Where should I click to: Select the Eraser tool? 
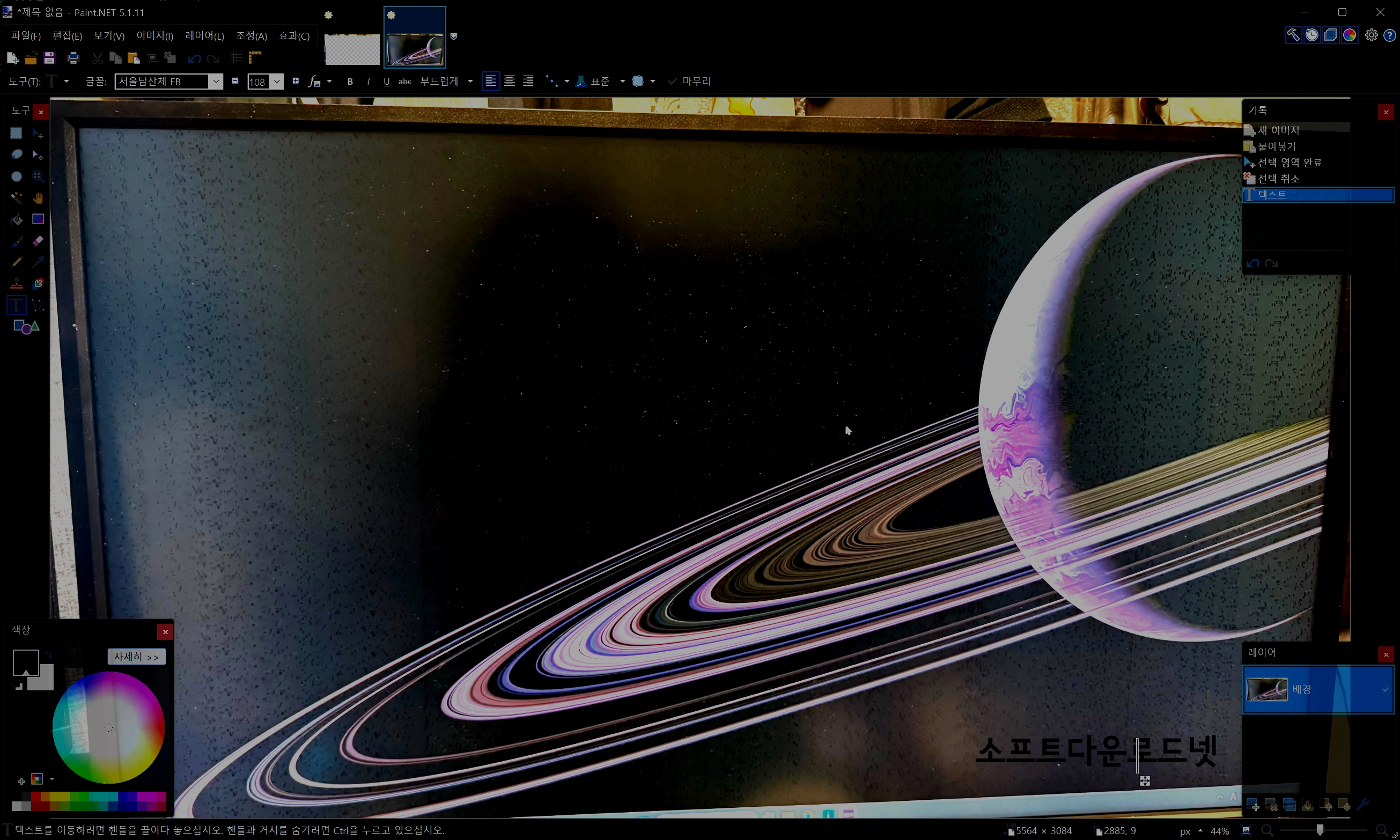(x=38, y=241)
